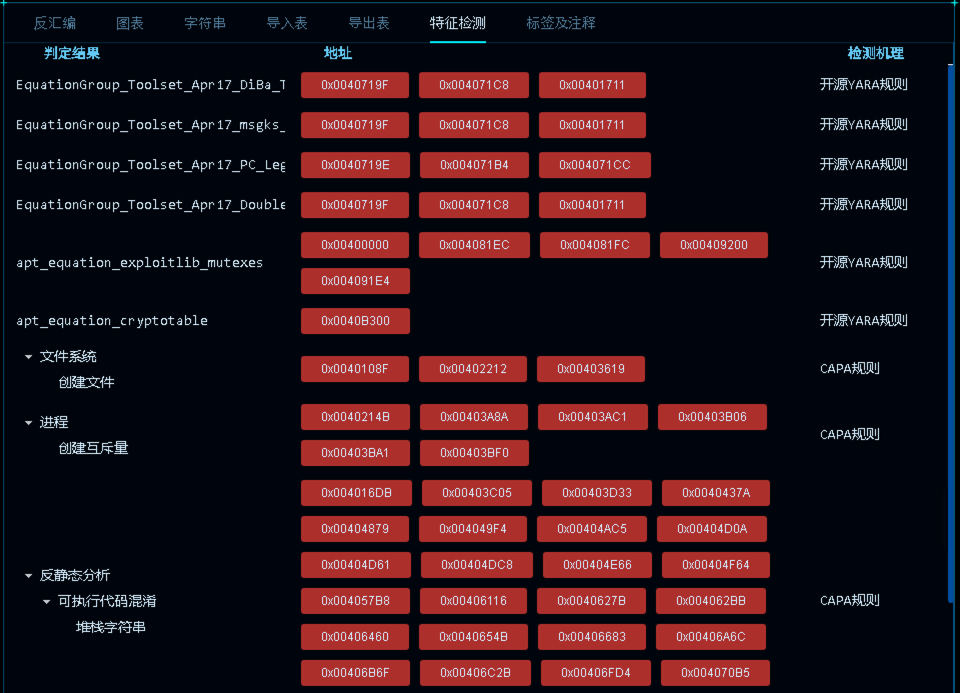
Task: Open the 图表 tab
Action: [x=130, y=23]
